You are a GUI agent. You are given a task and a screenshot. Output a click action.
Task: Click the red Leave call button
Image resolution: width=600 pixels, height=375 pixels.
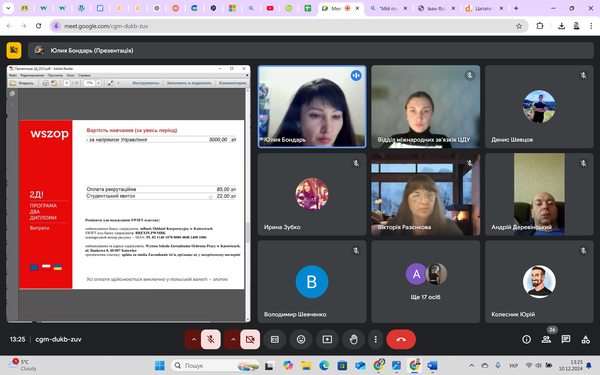coord(401,339)
